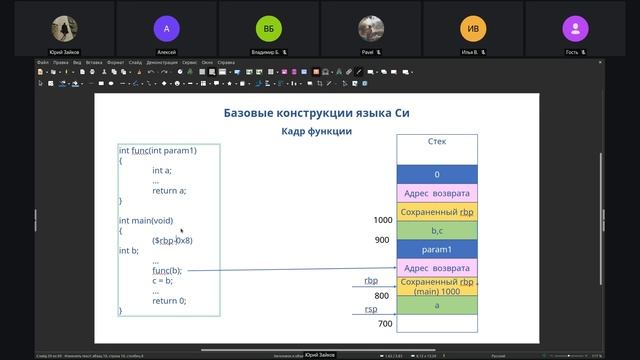Select the arrow Select tool
This screenshot has height=360, width=640.
(x=40, y=83)
